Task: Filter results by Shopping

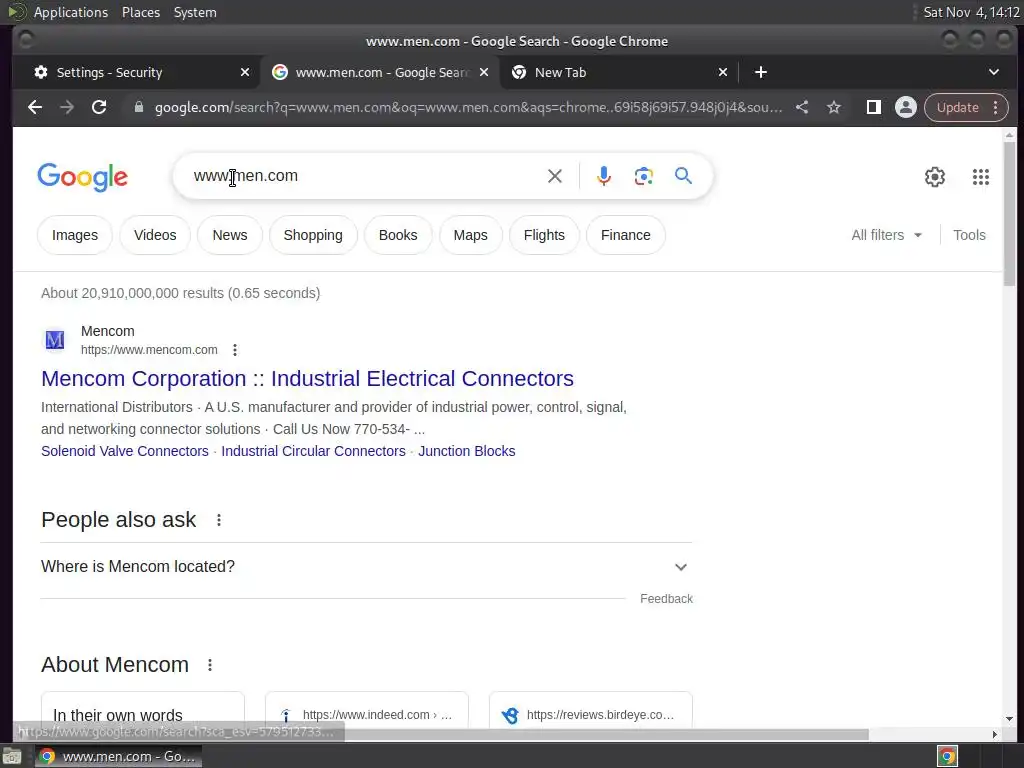Action: [x=313, y=235]
